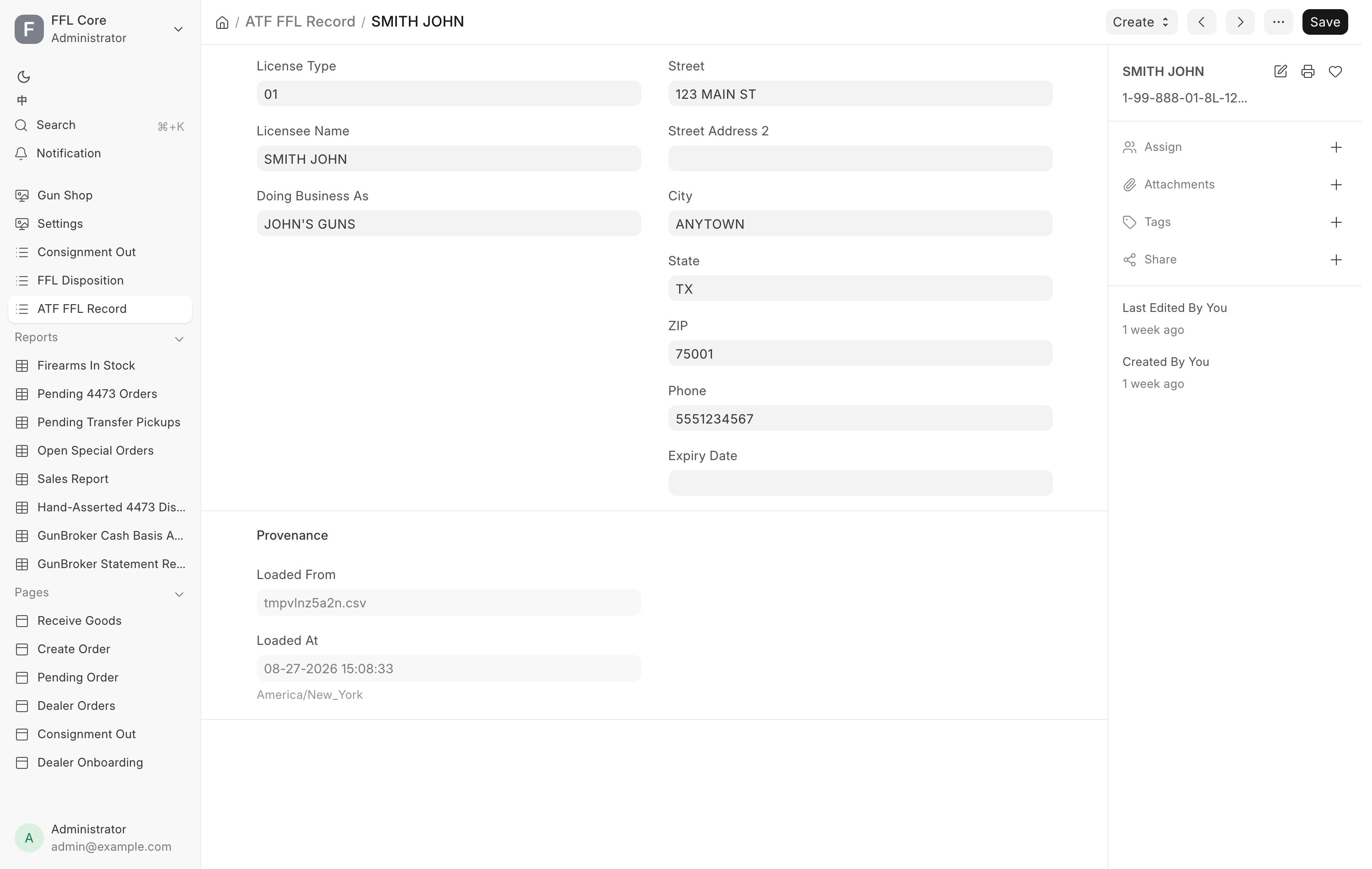Collapse the Reports section

click(179, 339)
